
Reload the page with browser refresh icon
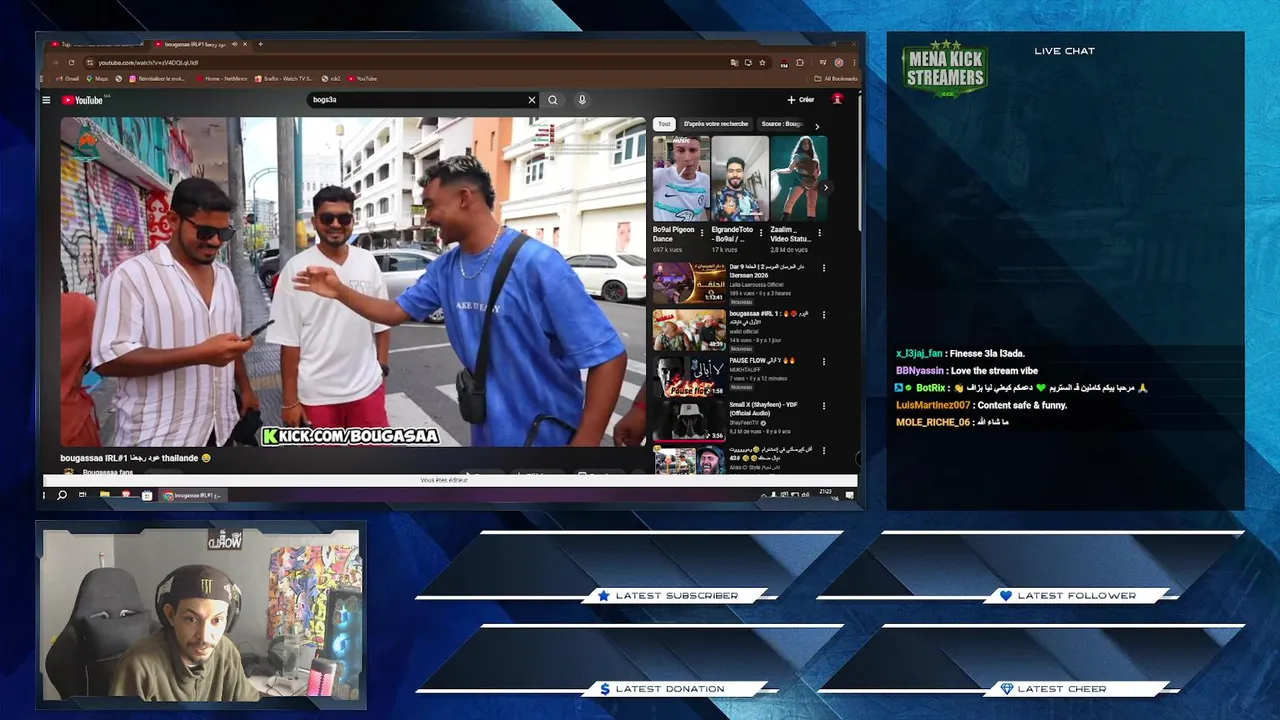(71, 62)
